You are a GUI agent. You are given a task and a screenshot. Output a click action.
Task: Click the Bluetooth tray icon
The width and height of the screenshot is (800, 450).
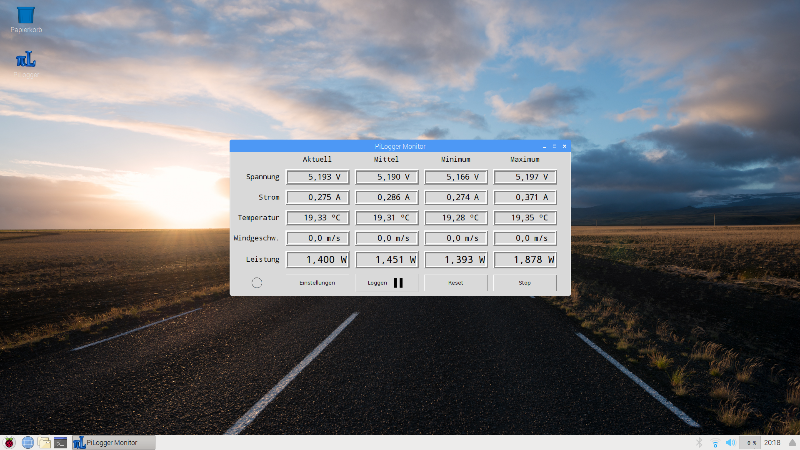coord(698,442)
